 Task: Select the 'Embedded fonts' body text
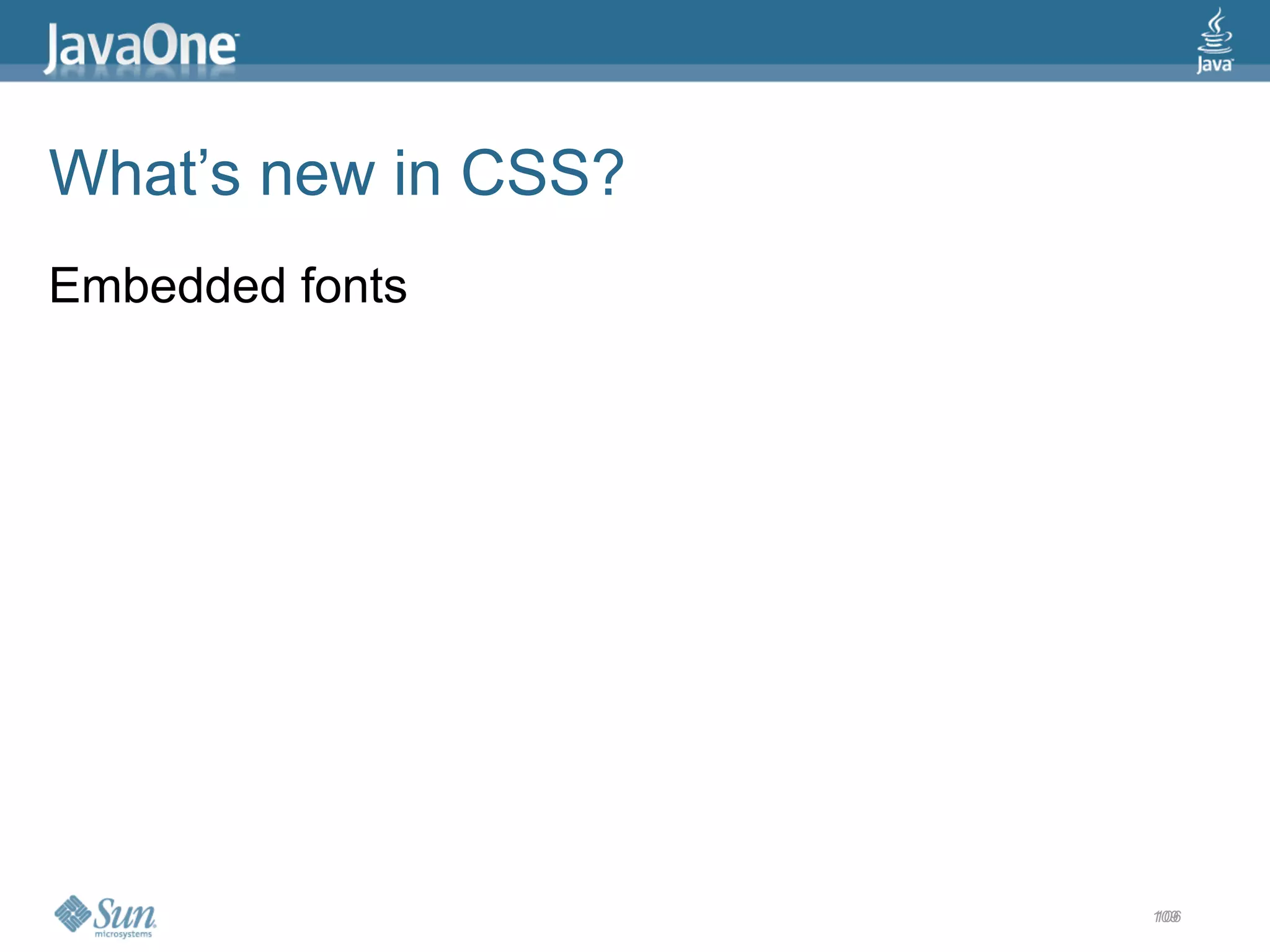tap(228, 286)
